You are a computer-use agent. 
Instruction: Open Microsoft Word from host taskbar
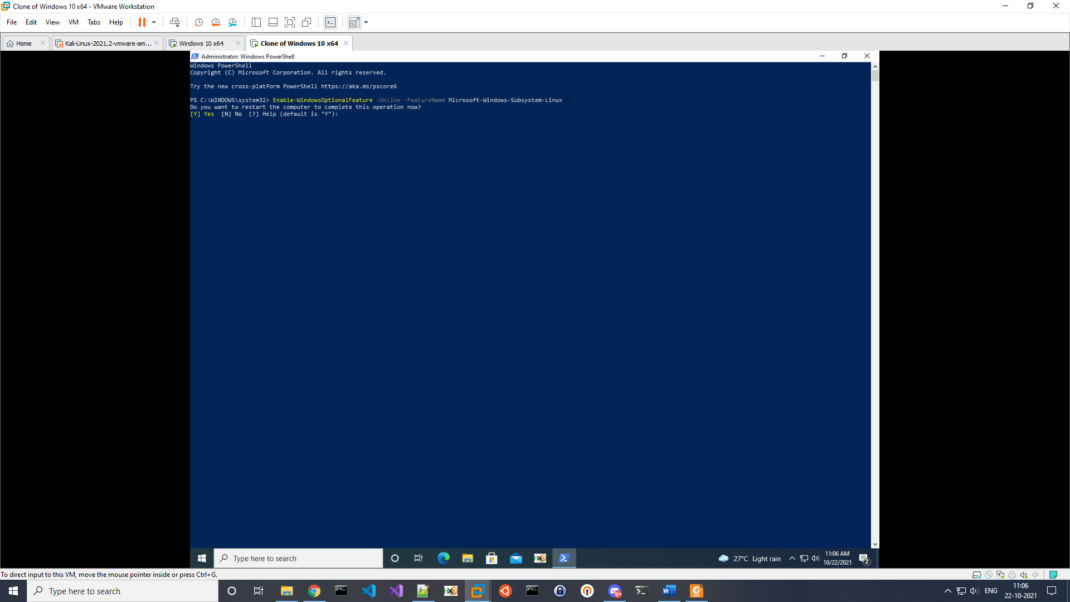point(669,591)
